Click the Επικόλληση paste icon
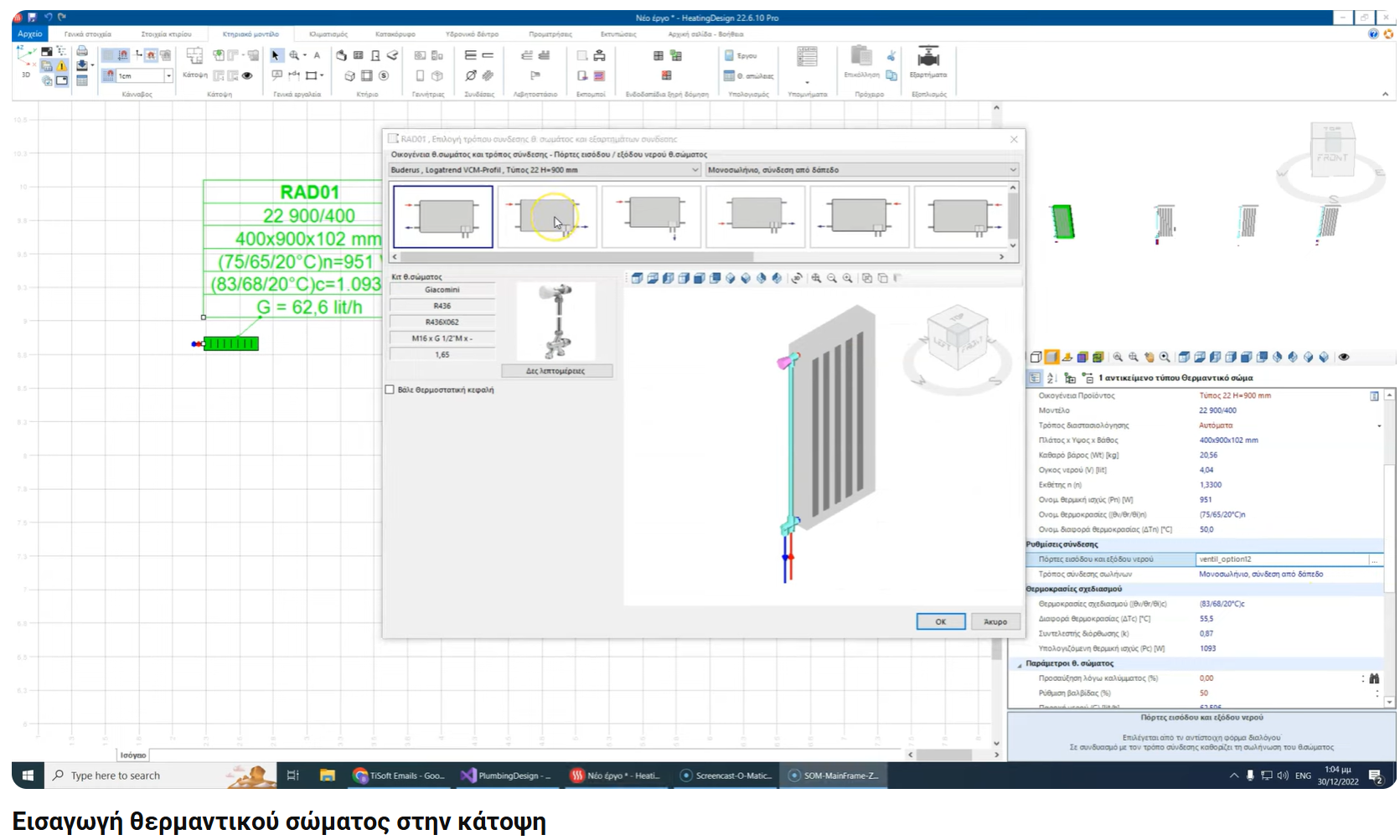Viewport: 1400px width, 840px height. pyautogui.click(x=860, y=55)
